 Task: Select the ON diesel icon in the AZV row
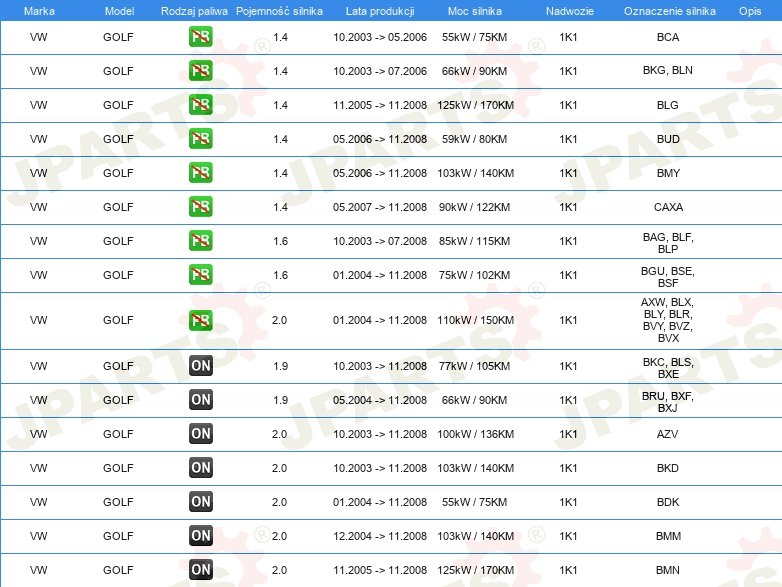[x=200, y=433]
